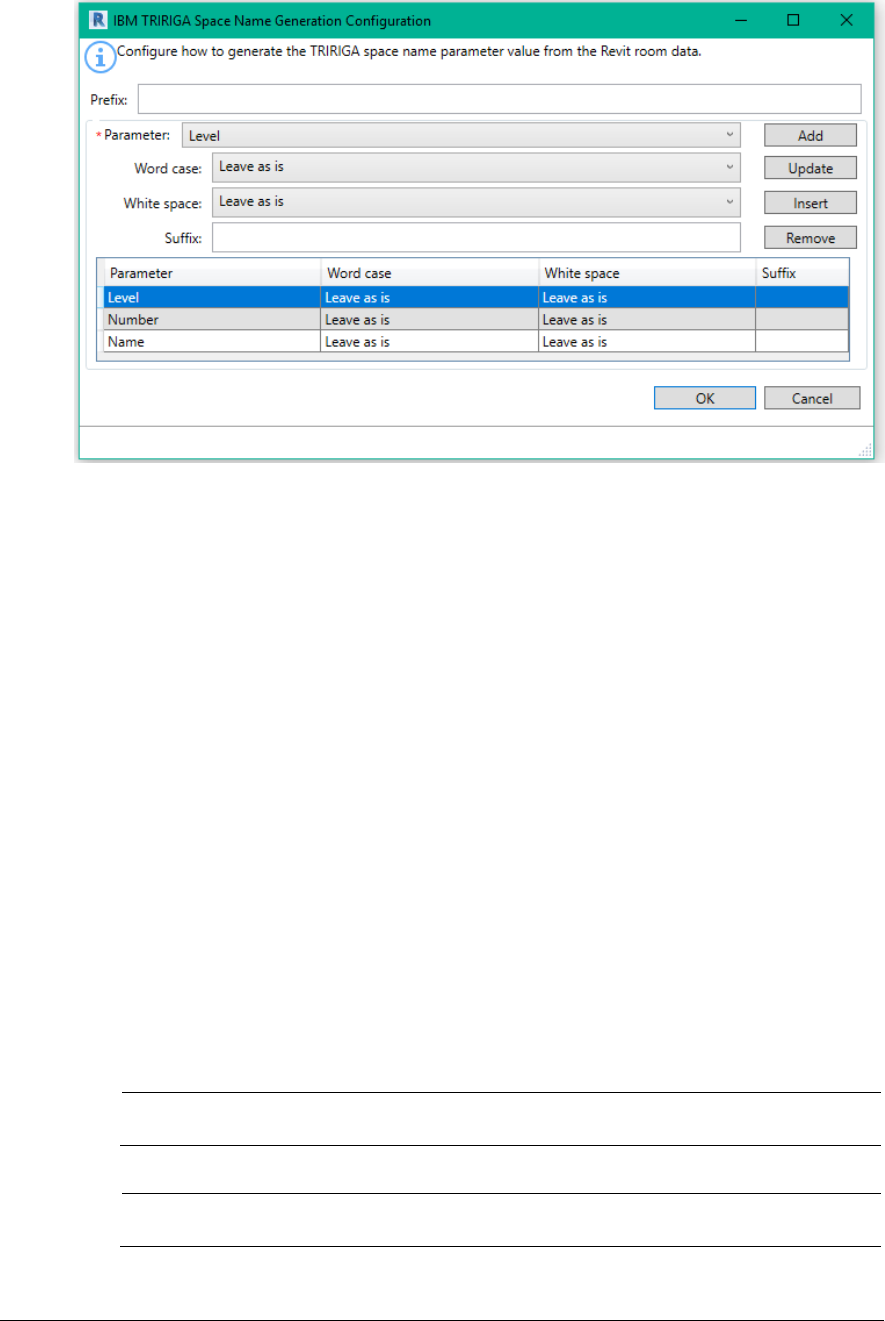This screenshot has width=885, height=1321.
Task: Click into the Suffix text field
Action: [x=476, y=237]
